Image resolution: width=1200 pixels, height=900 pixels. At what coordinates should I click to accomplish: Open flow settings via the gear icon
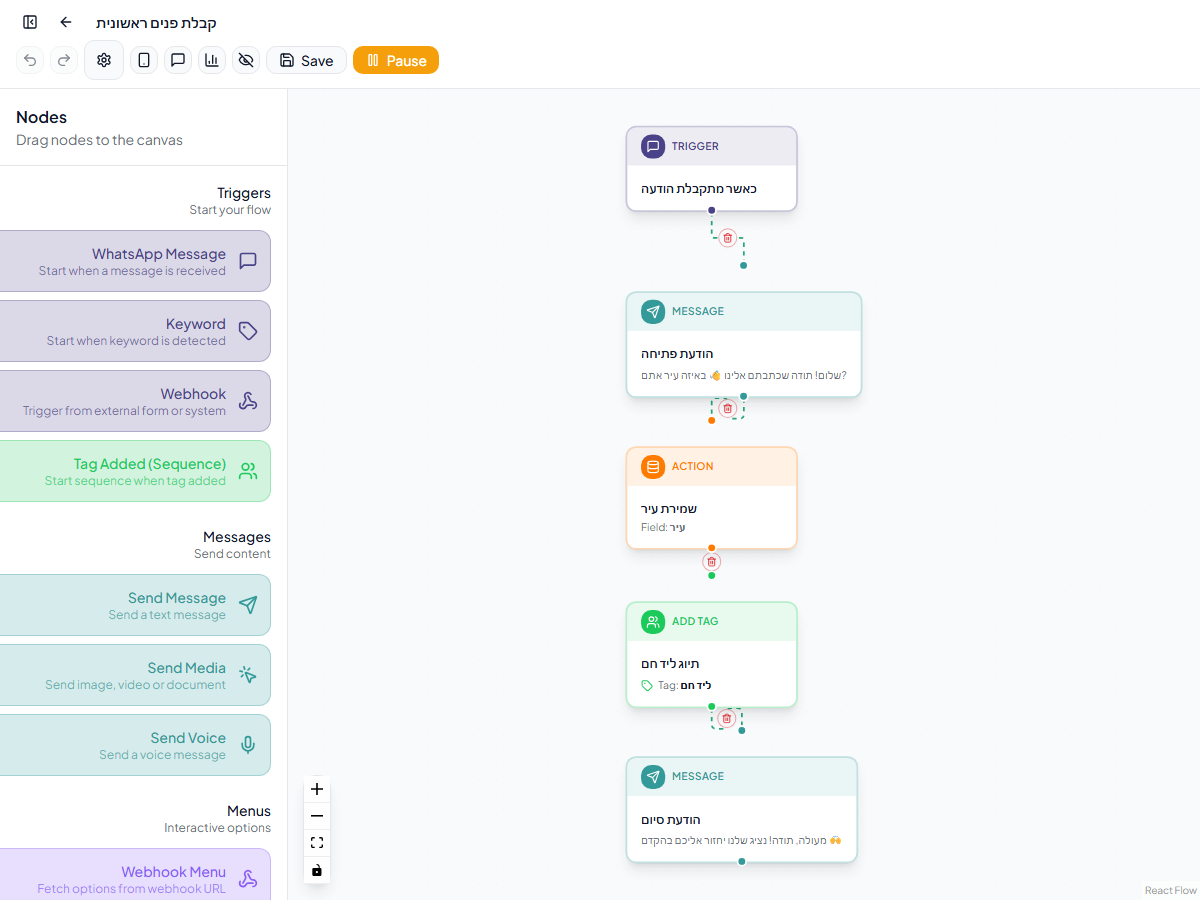pos(104,60)
